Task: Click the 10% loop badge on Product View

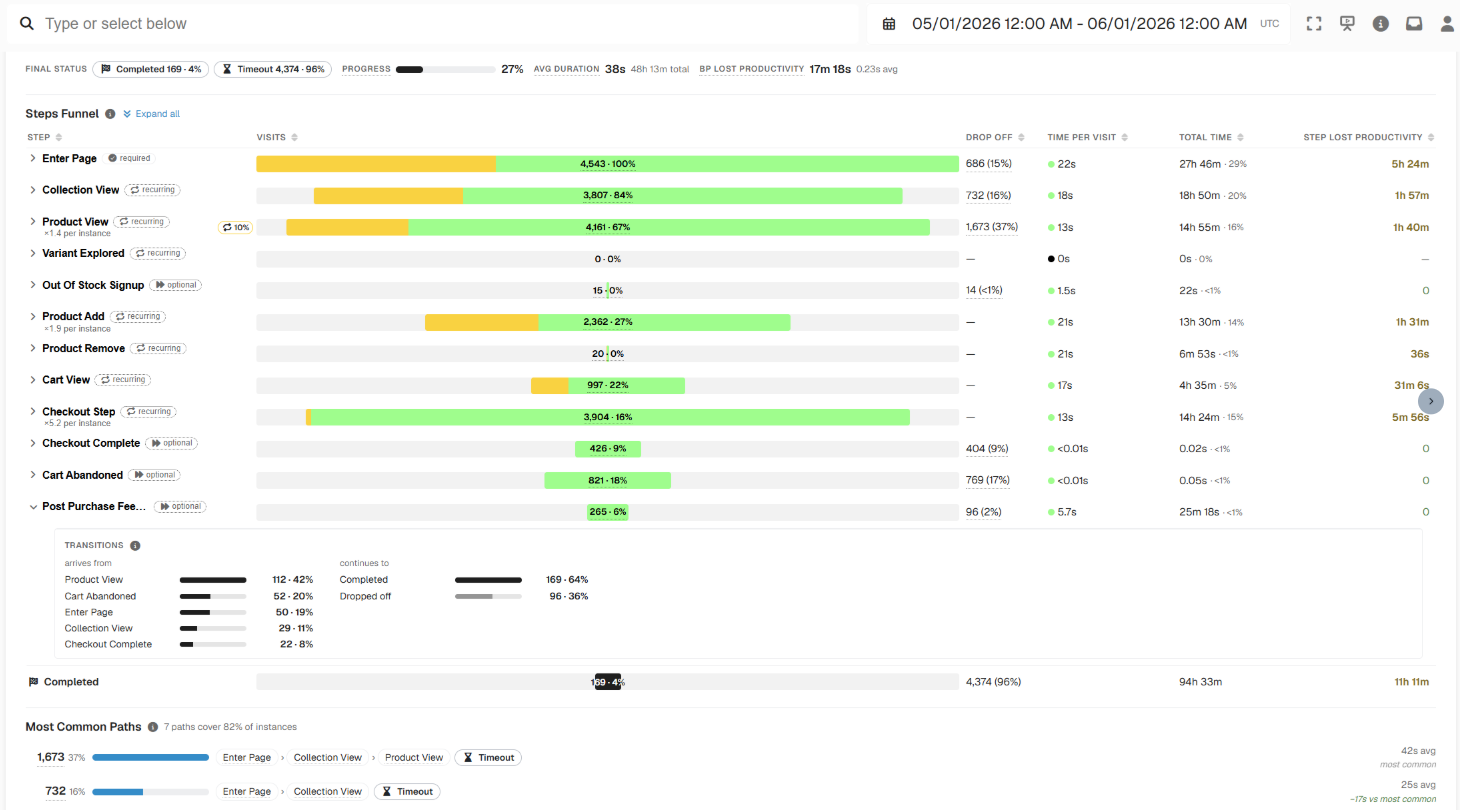Action: point(235,227)
